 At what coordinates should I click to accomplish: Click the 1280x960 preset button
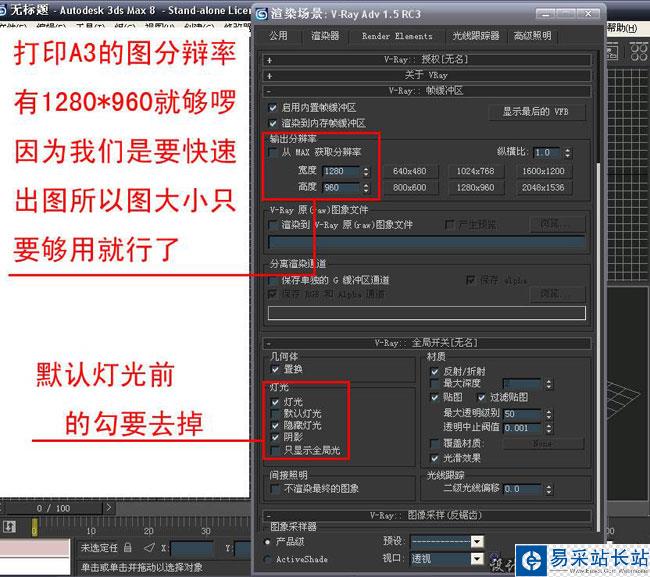pyautogui.click(x=475, y=188)
